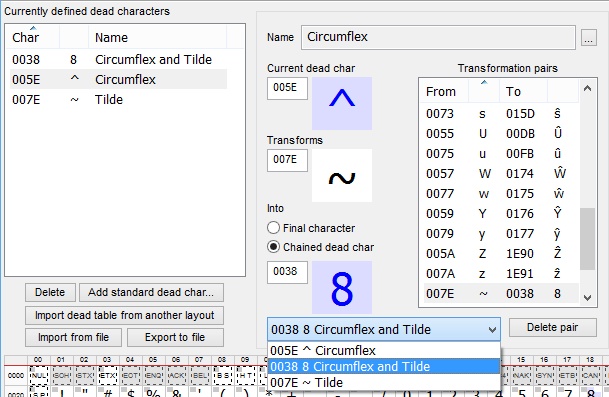
Task: Click the ENQ cell in character grid
Action: coord(153,376)
